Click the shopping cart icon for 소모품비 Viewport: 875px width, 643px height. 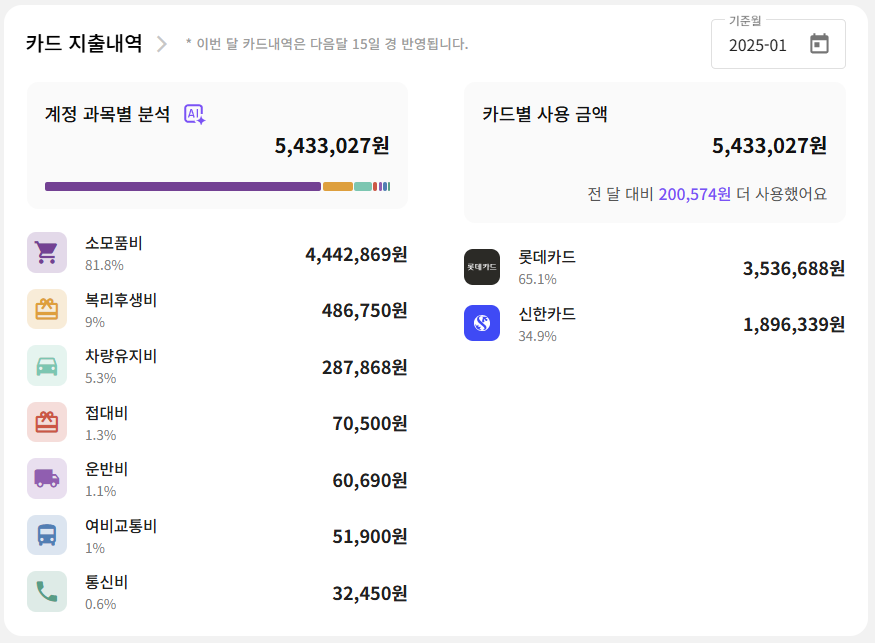(45, 252)
